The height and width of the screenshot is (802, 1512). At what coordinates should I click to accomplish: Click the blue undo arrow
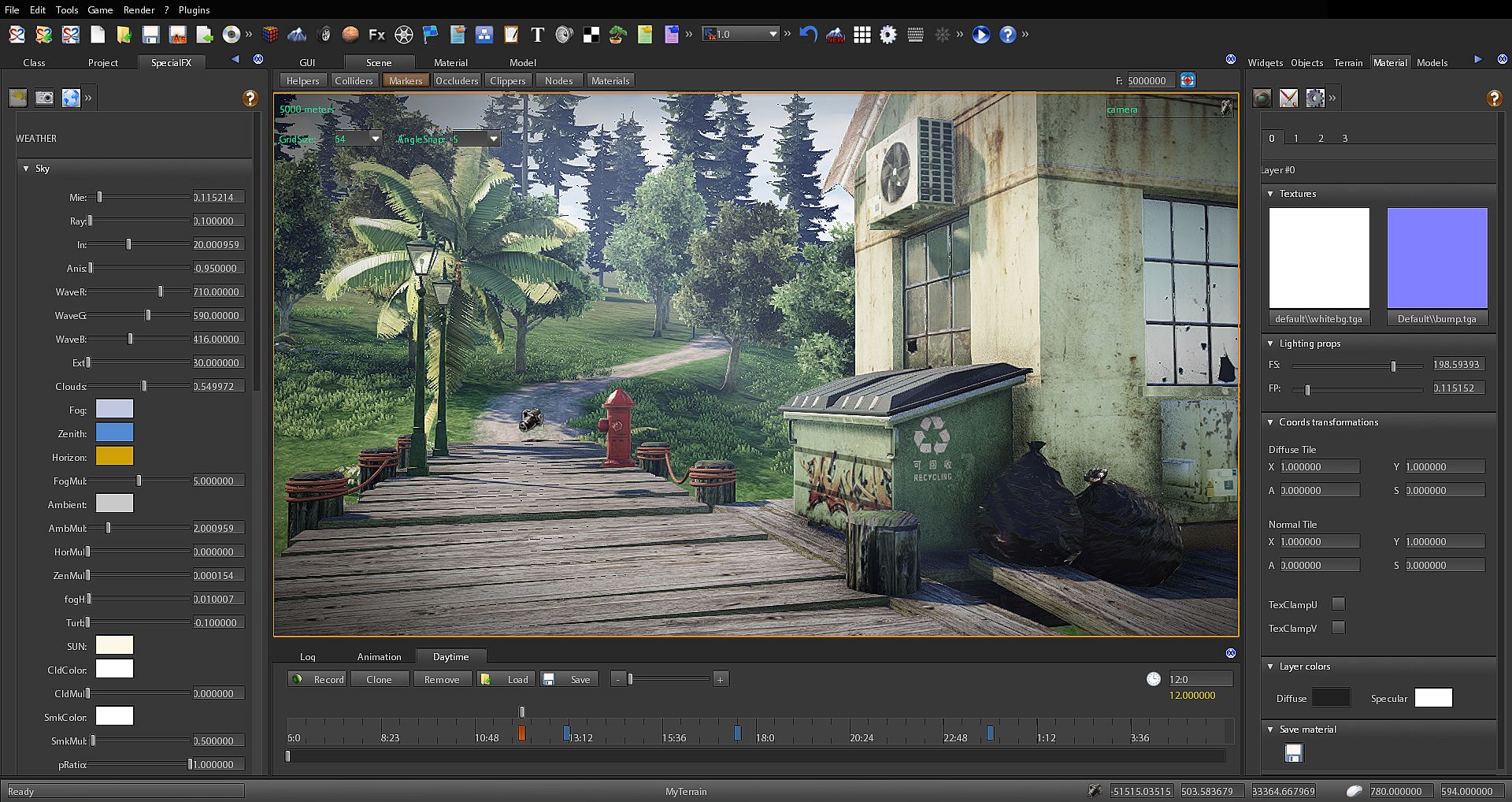tap(808, 35)
